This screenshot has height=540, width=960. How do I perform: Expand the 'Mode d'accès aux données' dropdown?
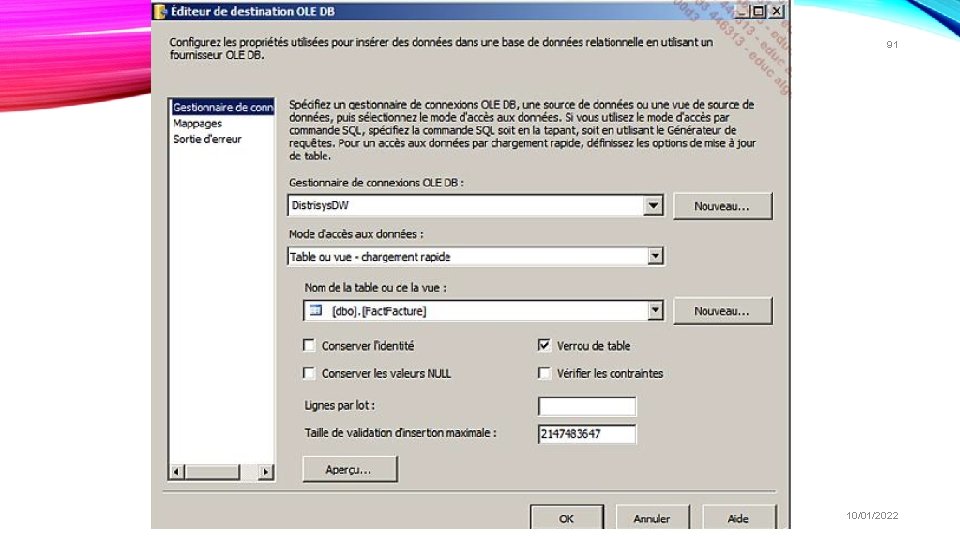[655, 256]
